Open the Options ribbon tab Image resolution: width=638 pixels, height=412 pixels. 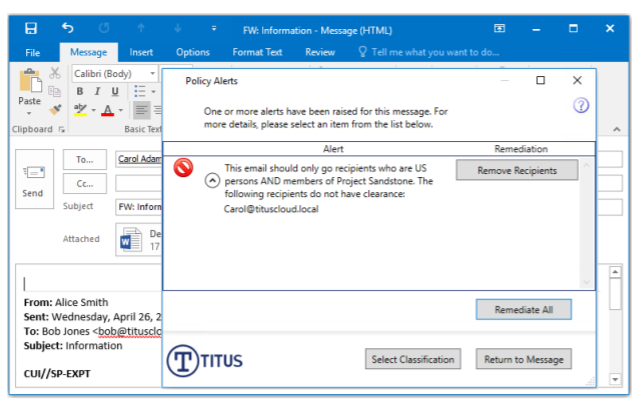pyautogui.click(x=192, y=52)
